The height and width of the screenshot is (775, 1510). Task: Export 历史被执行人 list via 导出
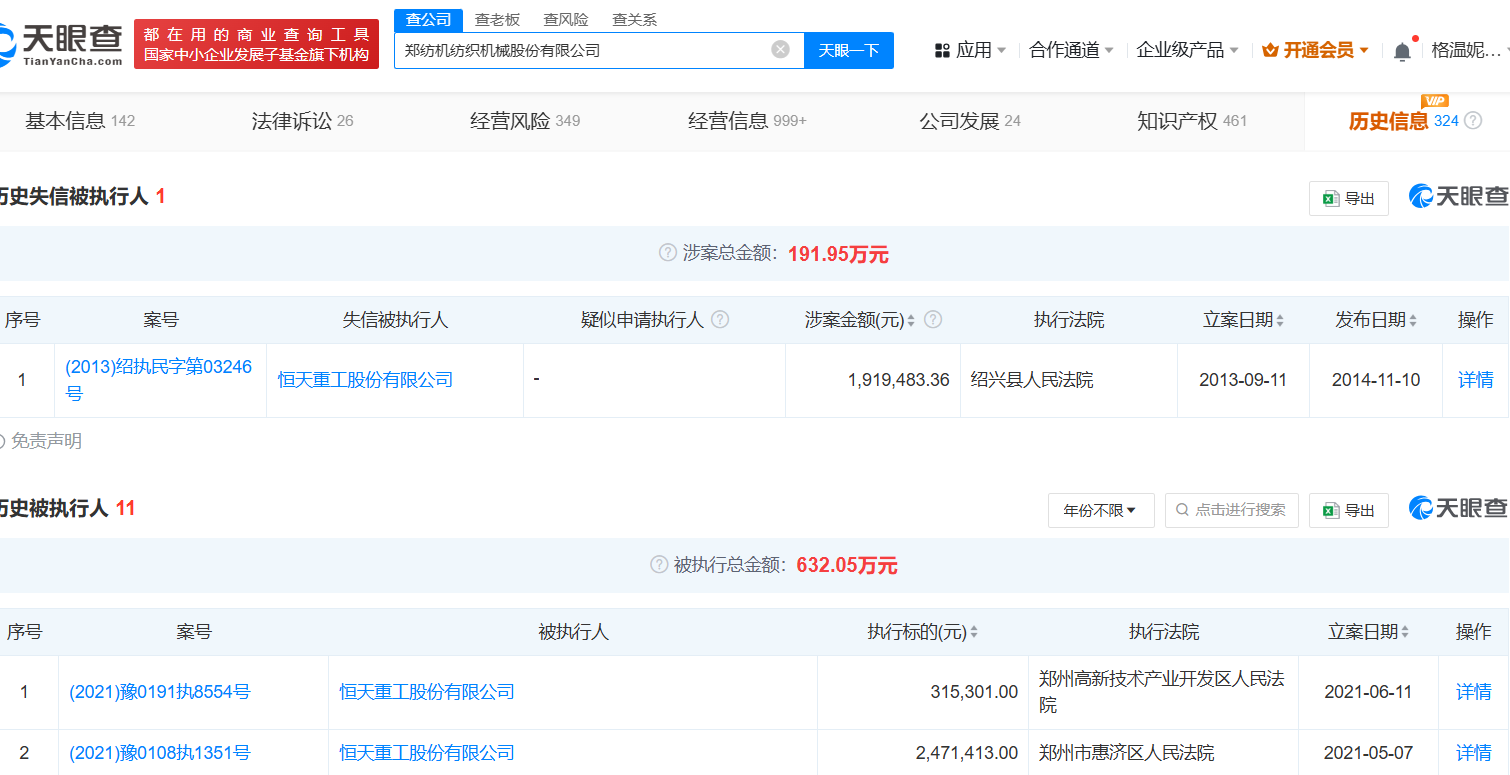(1348, 510)
